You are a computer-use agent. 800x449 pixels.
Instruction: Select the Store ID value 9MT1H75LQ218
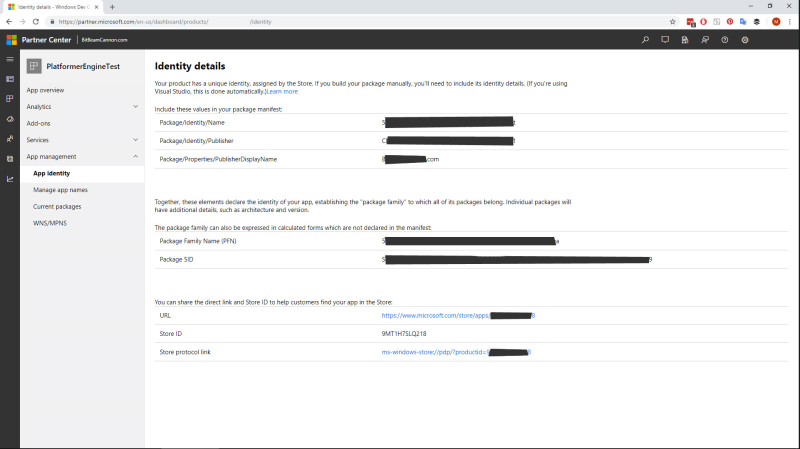[404, 334]
